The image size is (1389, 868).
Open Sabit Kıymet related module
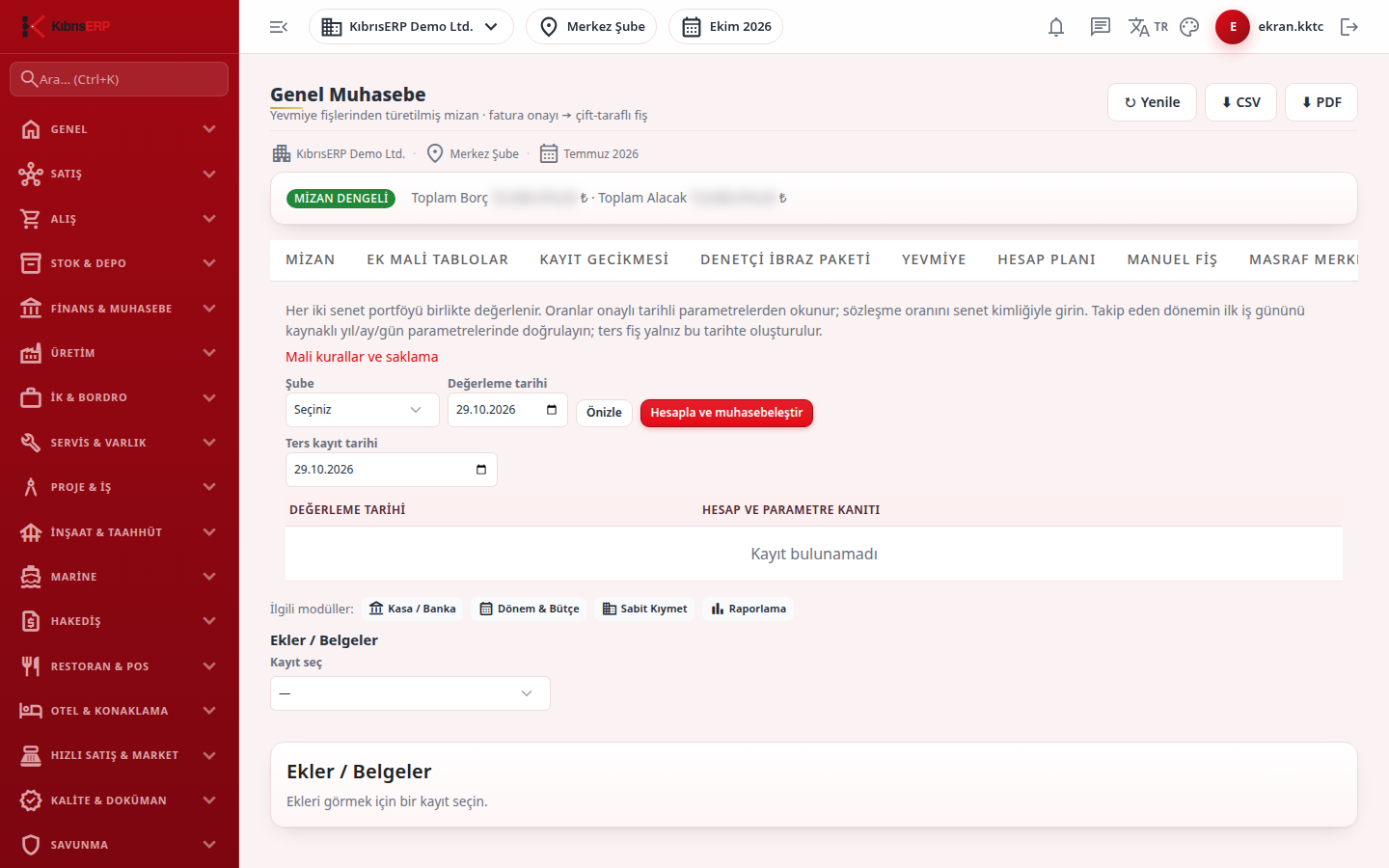click(644, 609)
